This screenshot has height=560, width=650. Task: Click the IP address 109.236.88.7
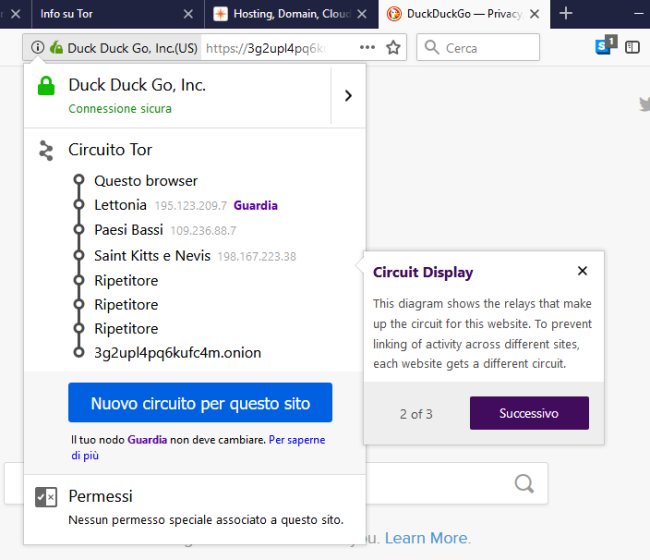click(203, 230)
